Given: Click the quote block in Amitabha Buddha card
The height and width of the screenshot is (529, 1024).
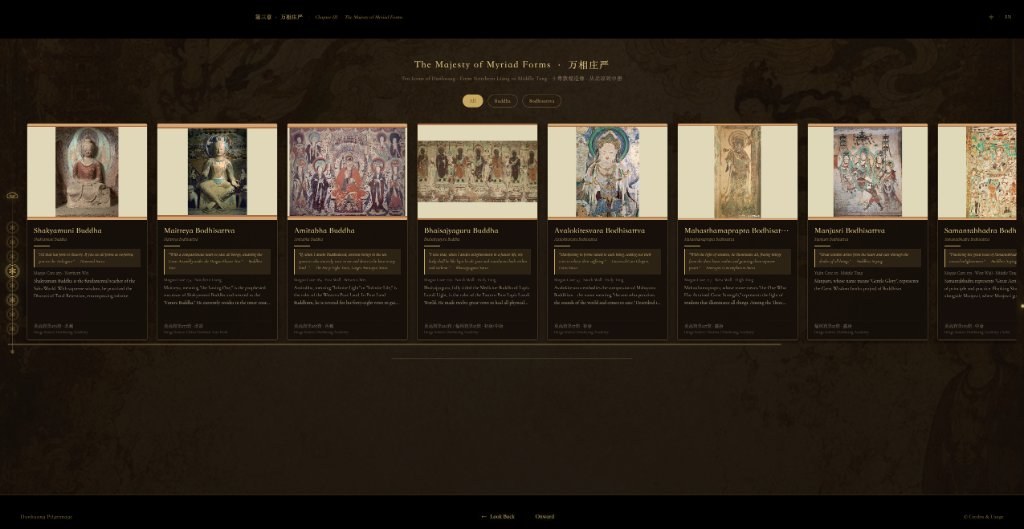Looking at the screenshot, I should point(347,261).
